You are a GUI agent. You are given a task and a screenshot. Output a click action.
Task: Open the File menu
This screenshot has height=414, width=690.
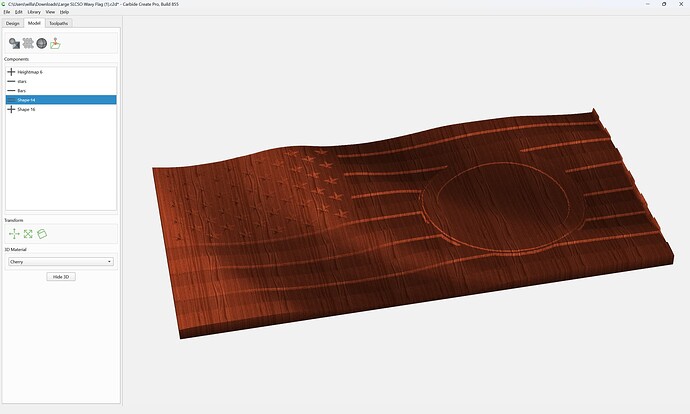pyautogui.click(x=7, y=12)
